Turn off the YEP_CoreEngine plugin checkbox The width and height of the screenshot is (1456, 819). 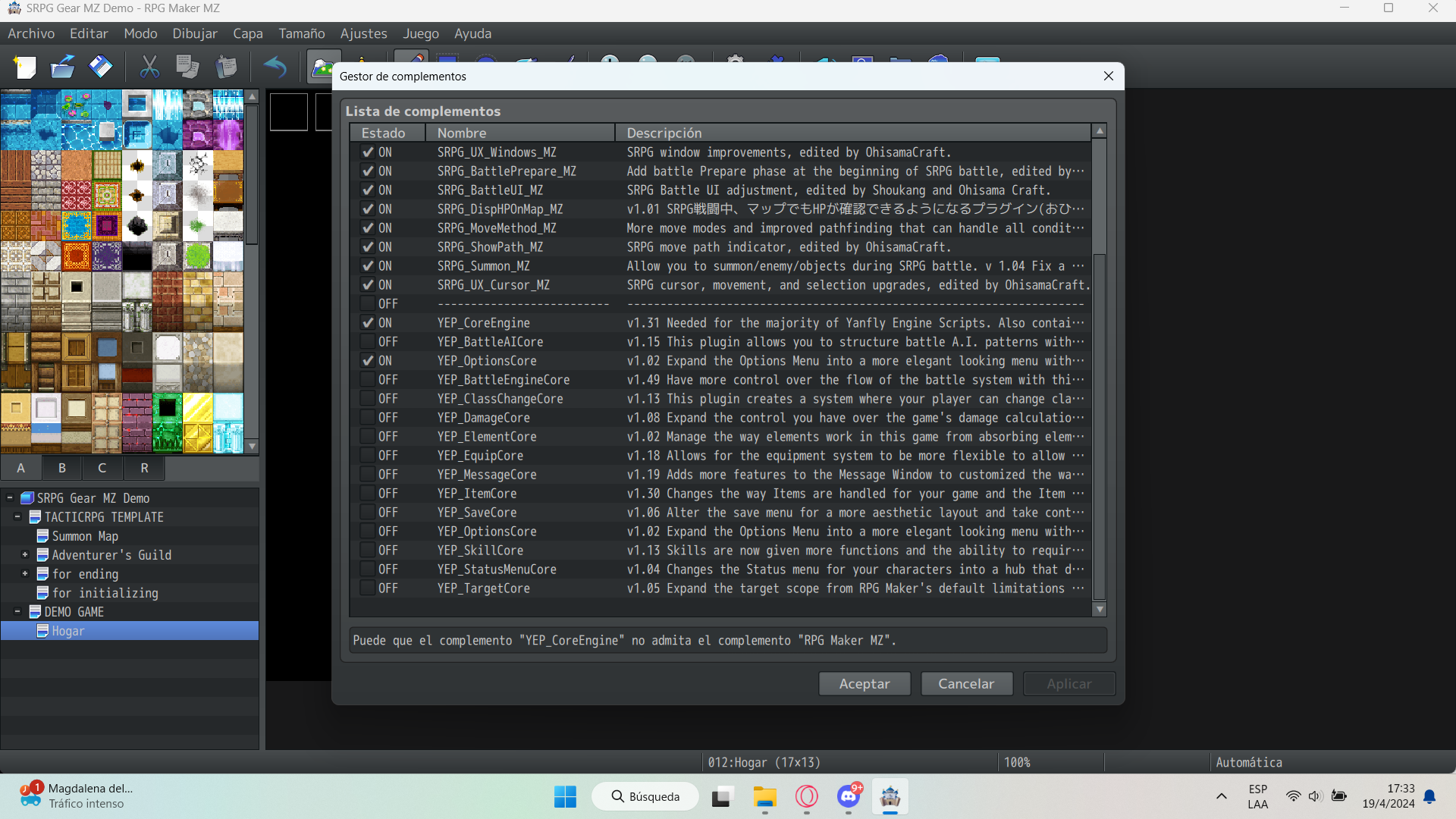pos(368,323)
